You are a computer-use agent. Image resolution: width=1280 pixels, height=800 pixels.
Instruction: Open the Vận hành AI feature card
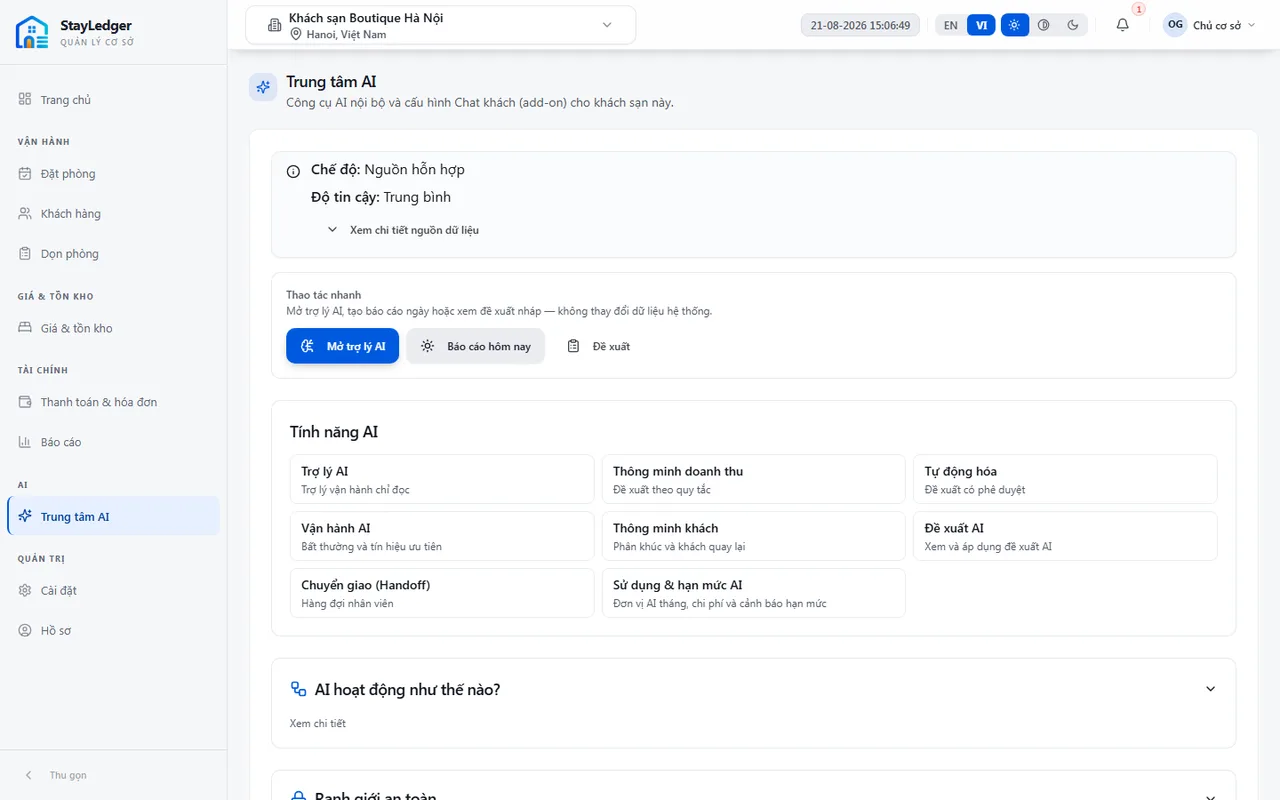(x=442, y=536)
